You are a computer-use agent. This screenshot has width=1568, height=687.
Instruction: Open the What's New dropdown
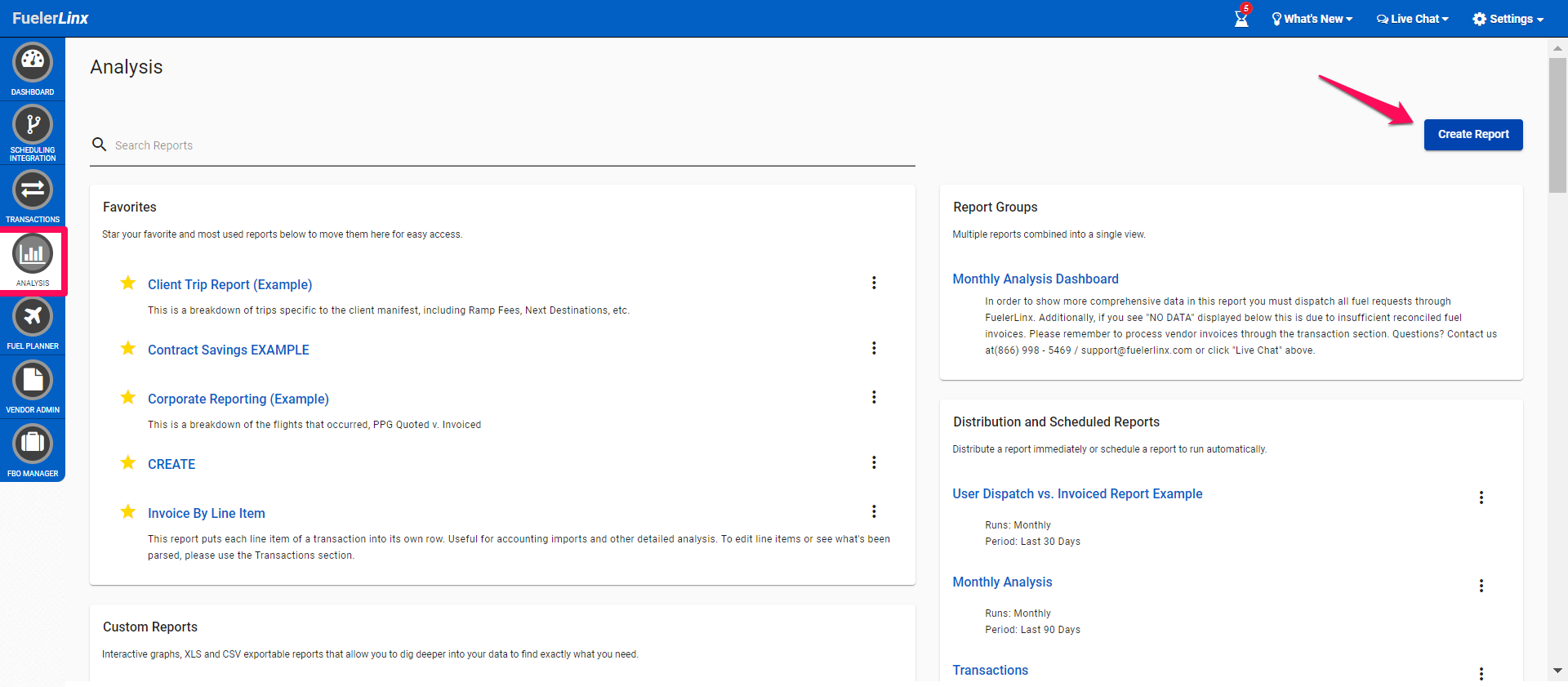(1312, 19)
